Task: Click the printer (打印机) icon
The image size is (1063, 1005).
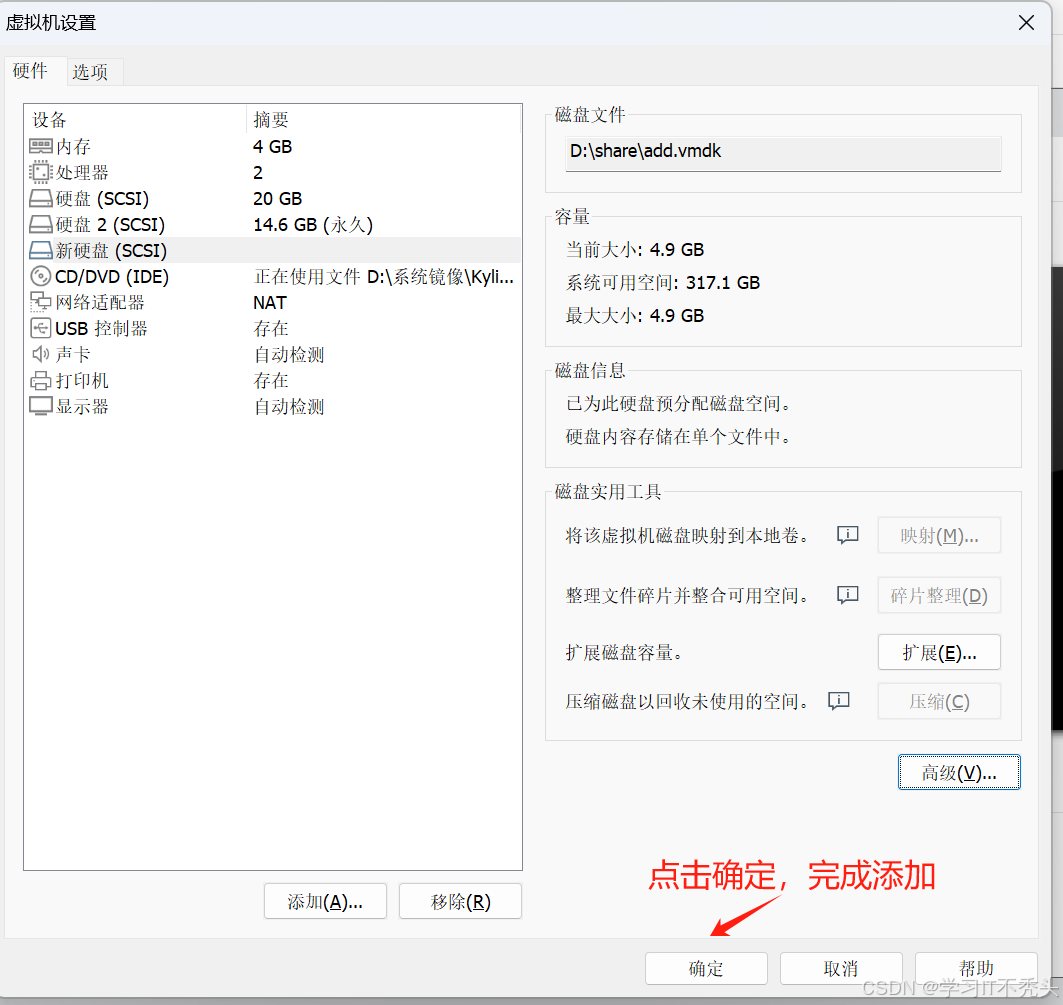Action: click(41, 380)
